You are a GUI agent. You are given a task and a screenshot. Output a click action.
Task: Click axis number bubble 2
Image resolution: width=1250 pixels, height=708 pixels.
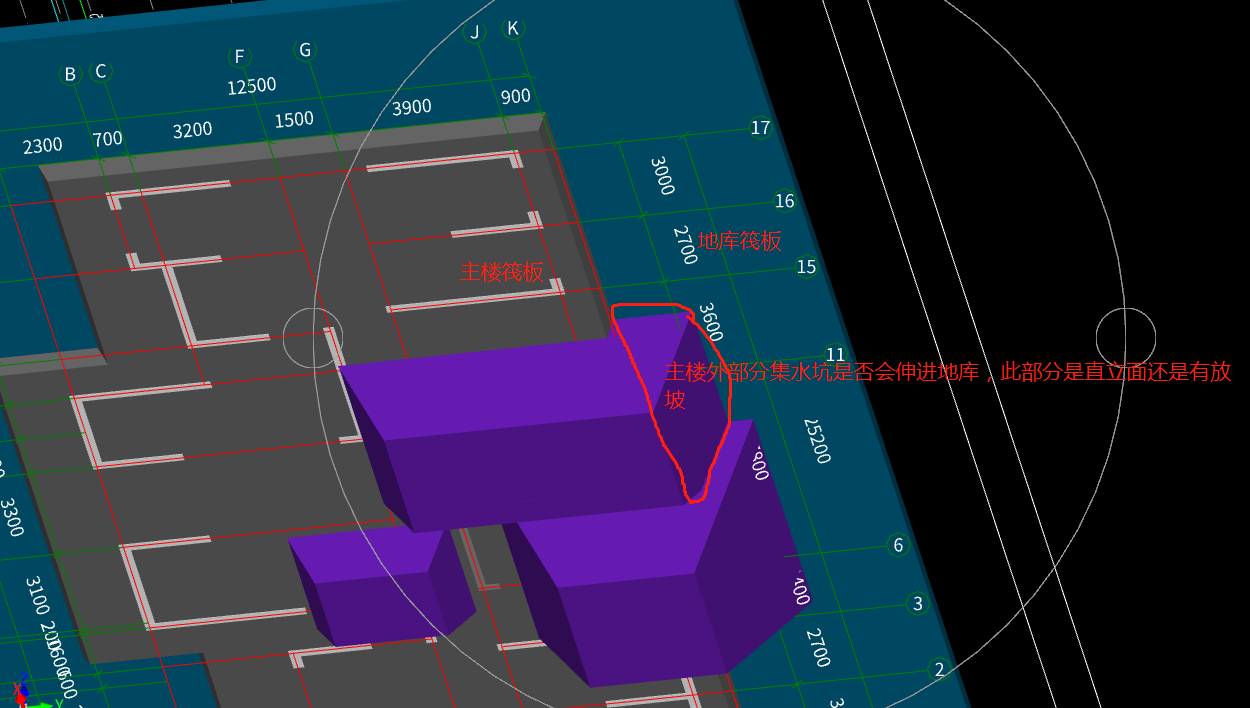coord(938,669)
